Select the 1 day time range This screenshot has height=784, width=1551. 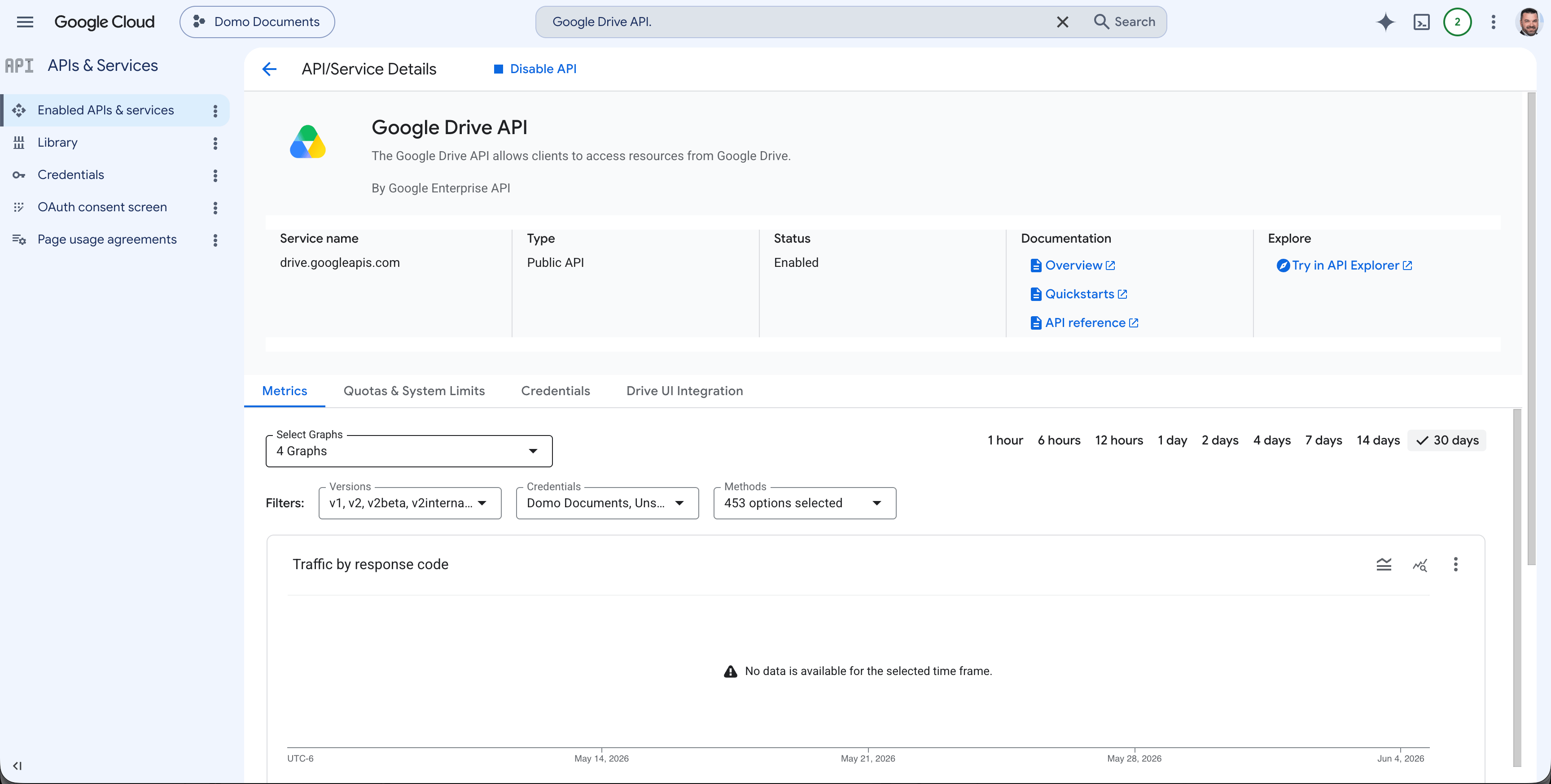[1172, 440]
